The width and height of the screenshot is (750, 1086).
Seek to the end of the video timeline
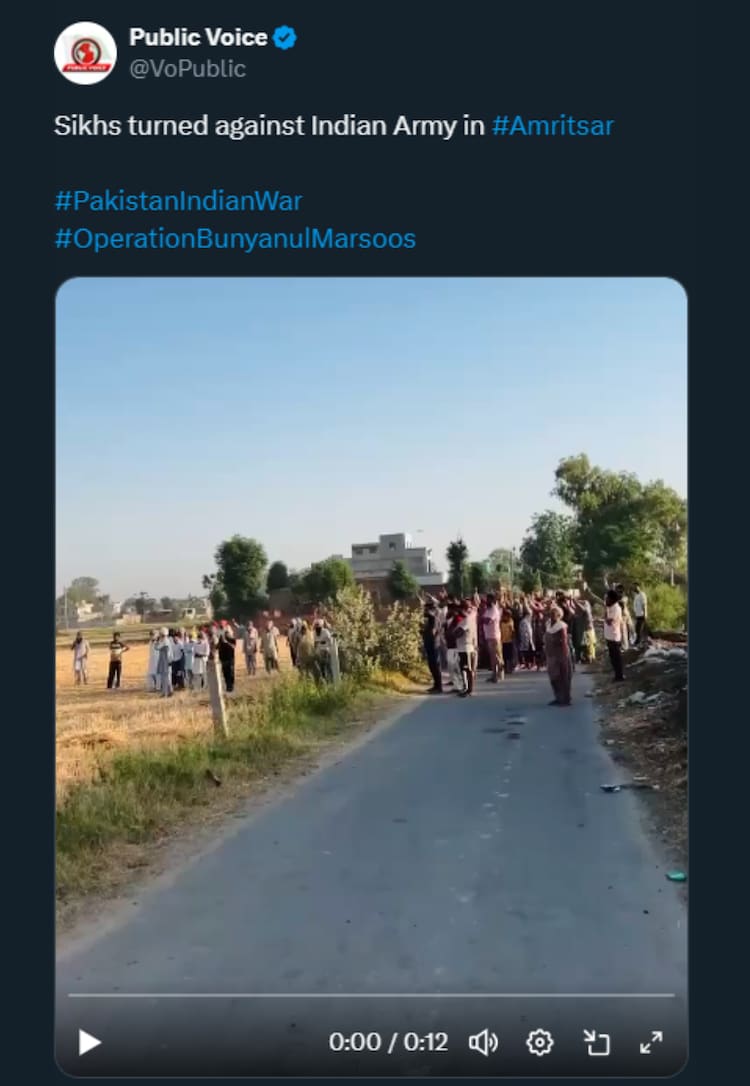click(673, 995)
